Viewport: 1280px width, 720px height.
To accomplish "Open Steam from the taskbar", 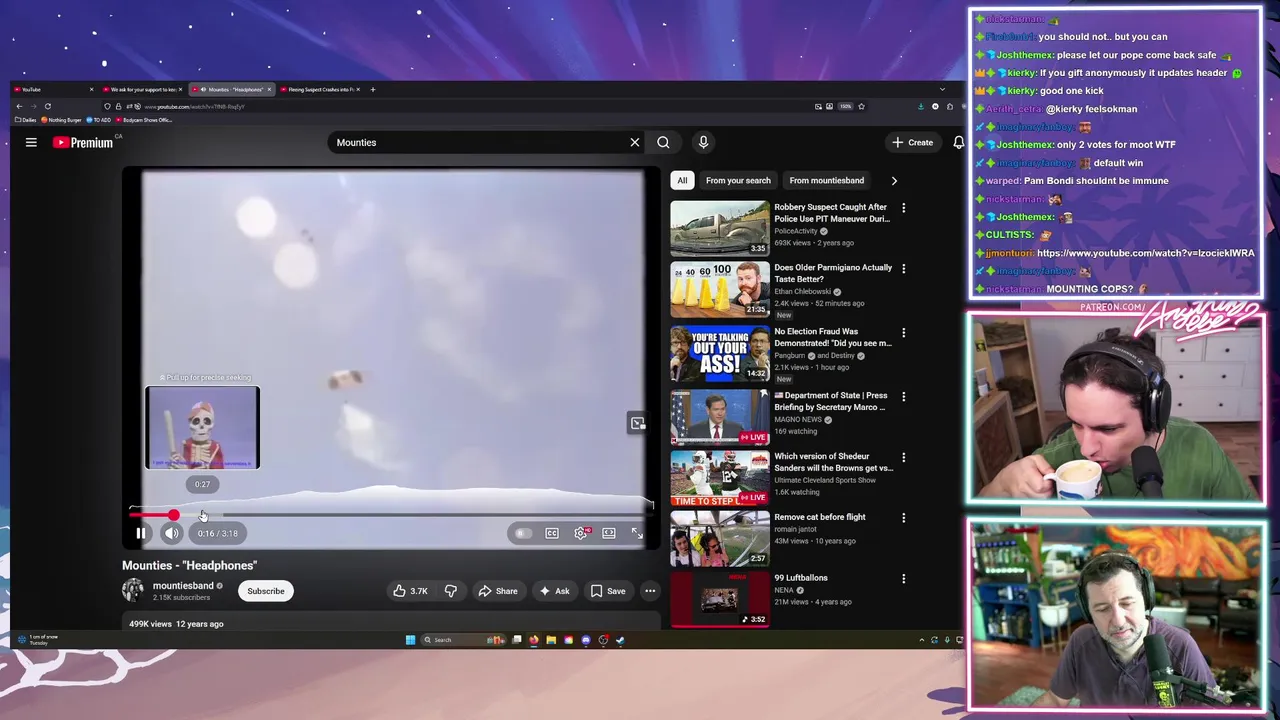I will click(620, 640).
